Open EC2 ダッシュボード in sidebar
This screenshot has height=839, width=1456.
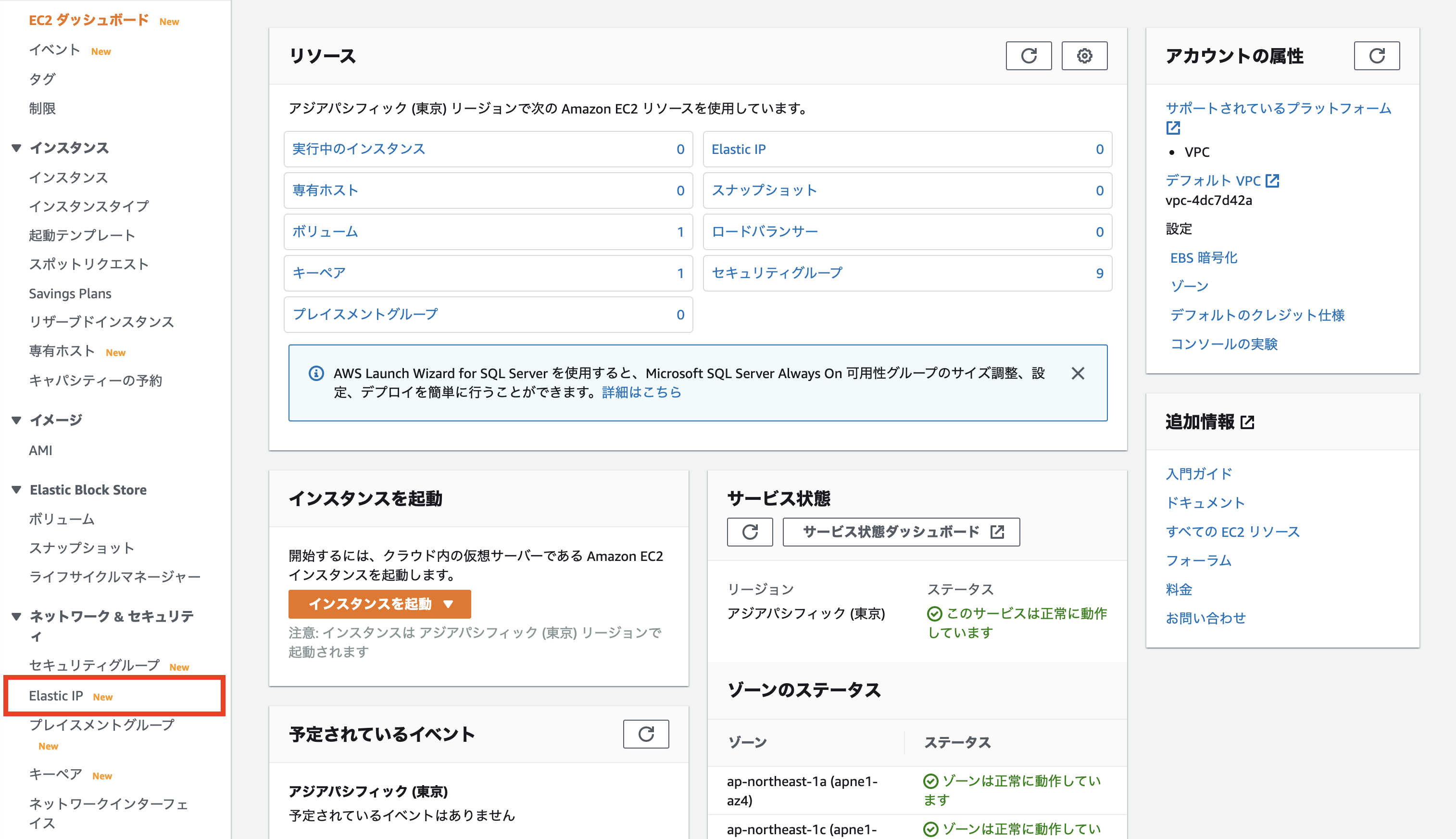(88, 20)
